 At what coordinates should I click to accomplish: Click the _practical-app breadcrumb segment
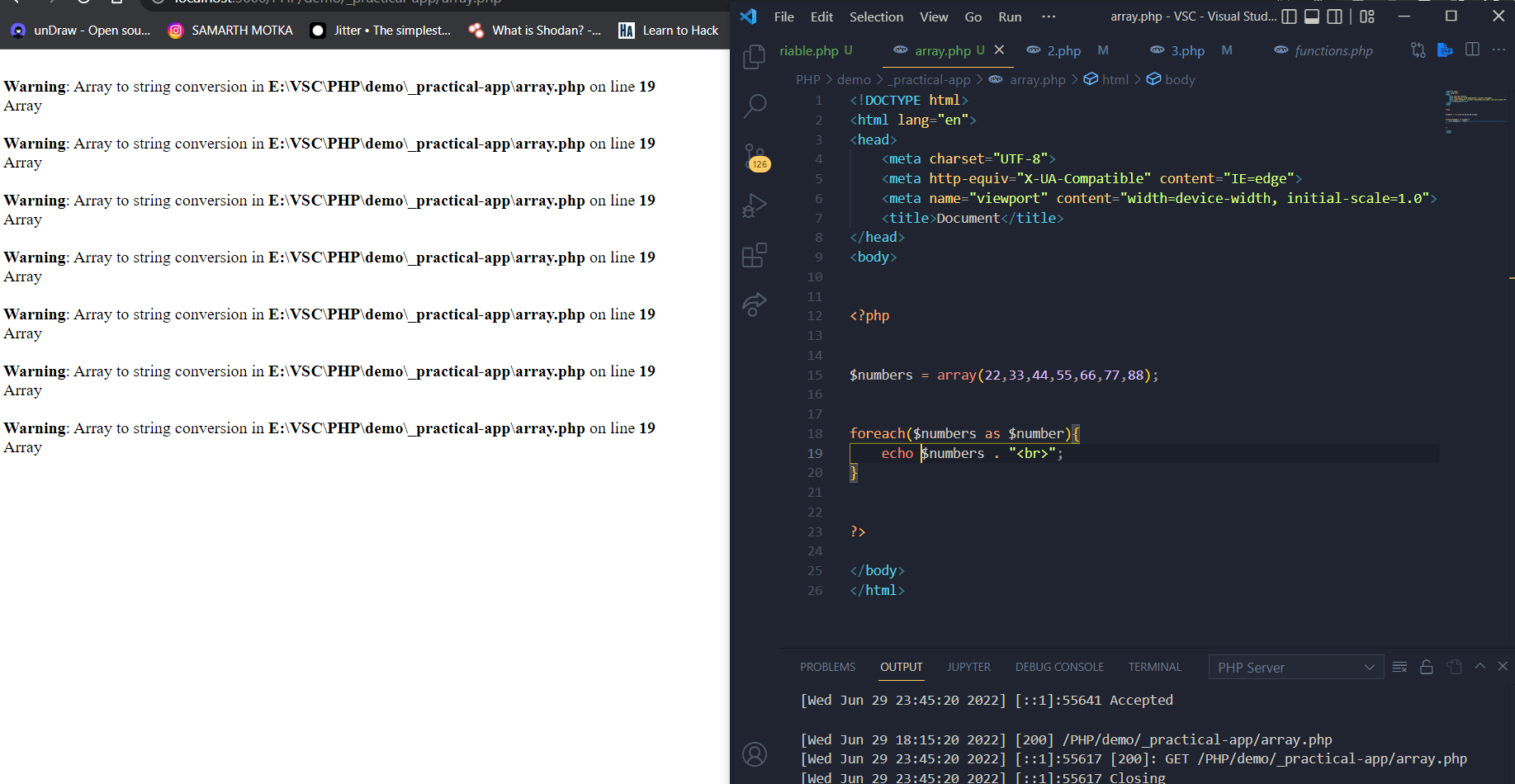pos(929,79)
